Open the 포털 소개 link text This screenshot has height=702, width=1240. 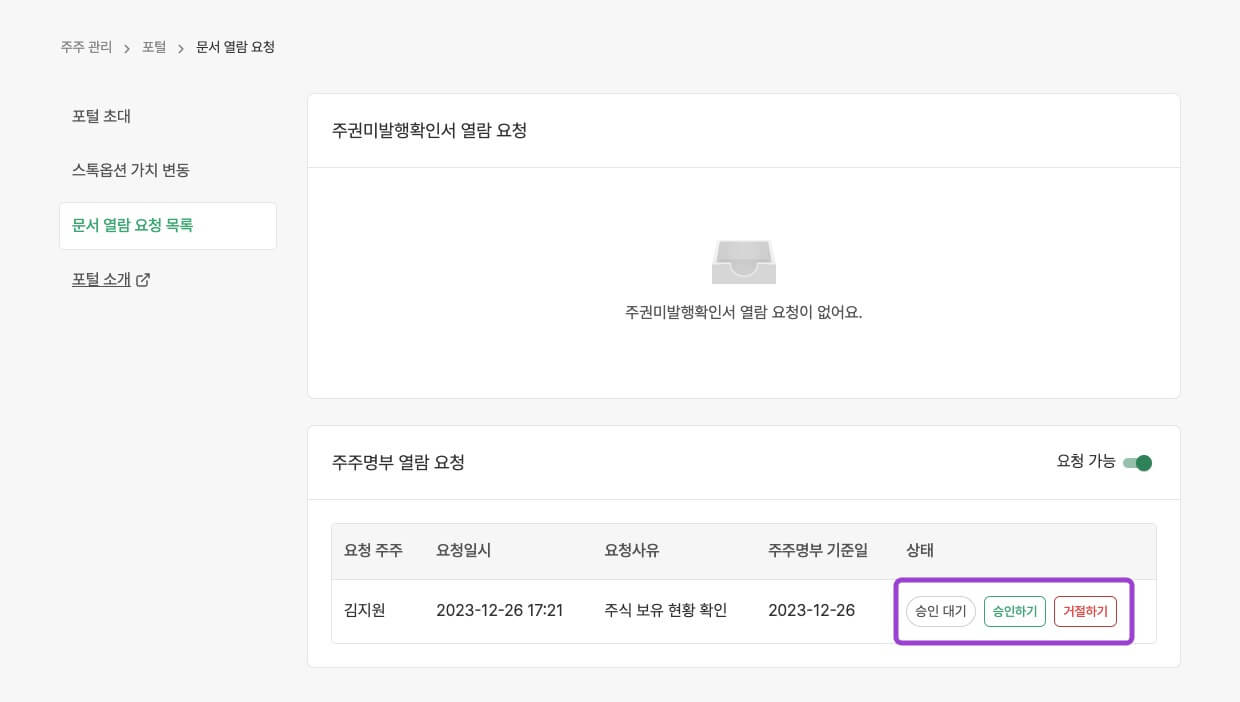(101, 280)
